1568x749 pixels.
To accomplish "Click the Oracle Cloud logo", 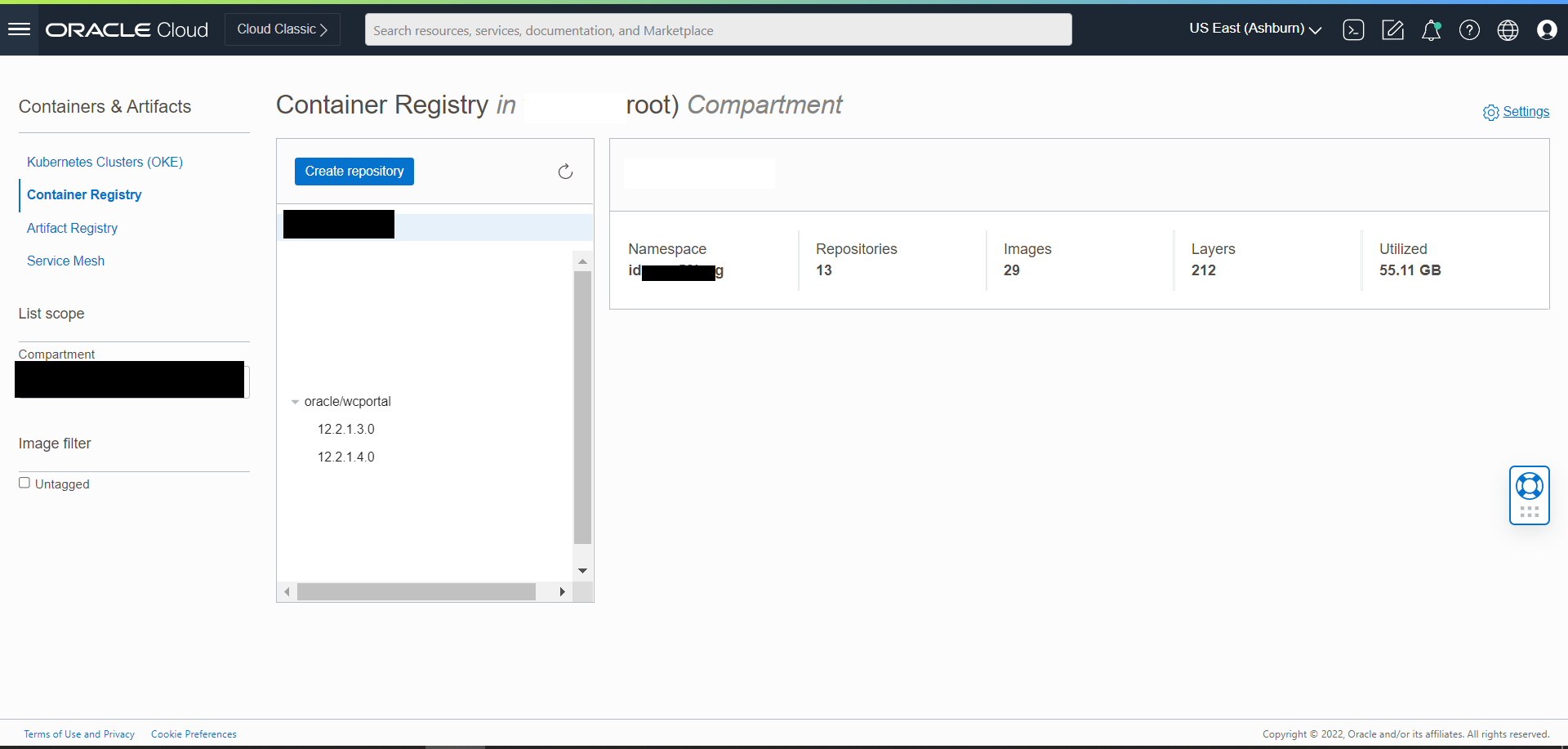I will coord(127,30).
